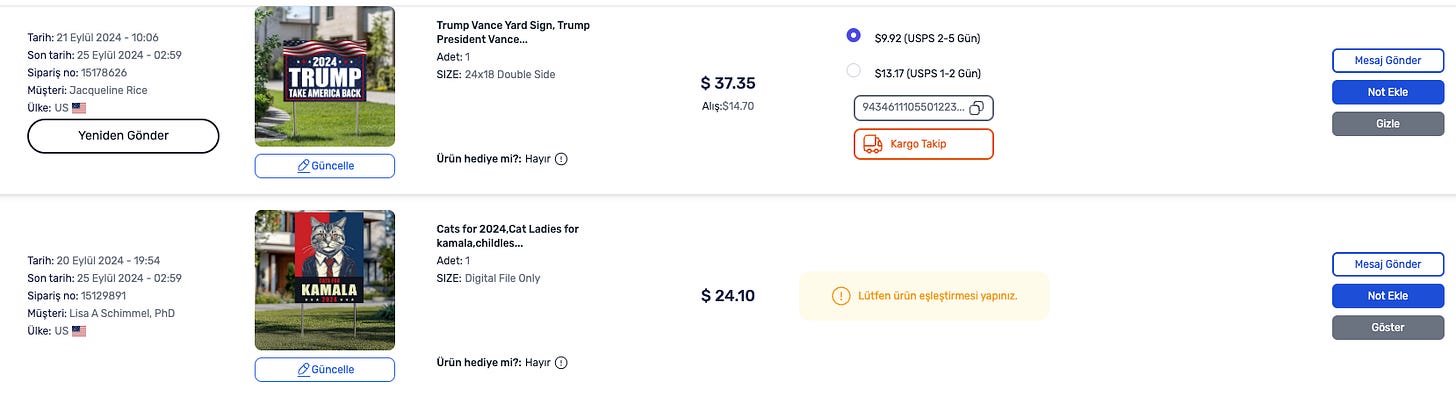Click Yeniden Gönder for order 15178626
Image resolution: width=1456 pixels, height=397 pixels.
pos(123,136)
